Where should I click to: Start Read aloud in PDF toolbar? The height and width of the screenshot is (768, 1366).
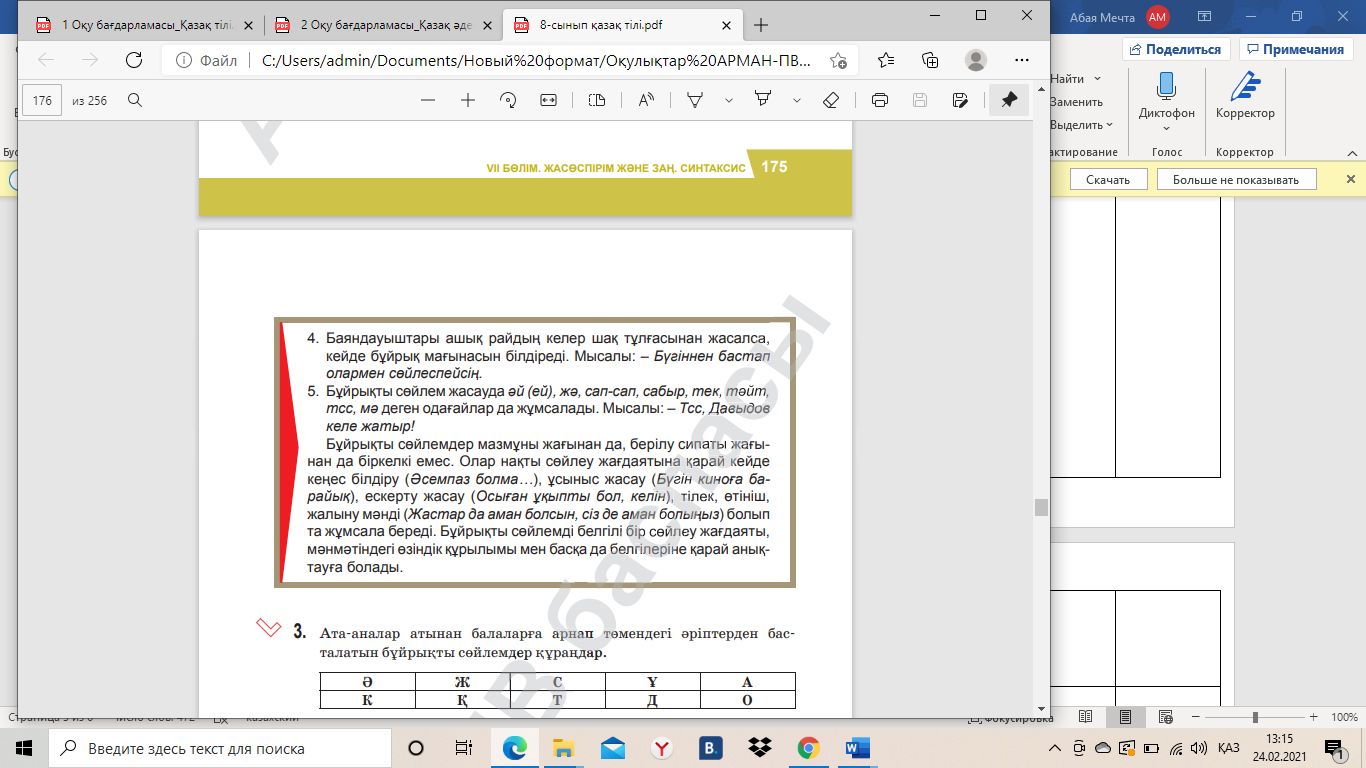coord(646,100)
